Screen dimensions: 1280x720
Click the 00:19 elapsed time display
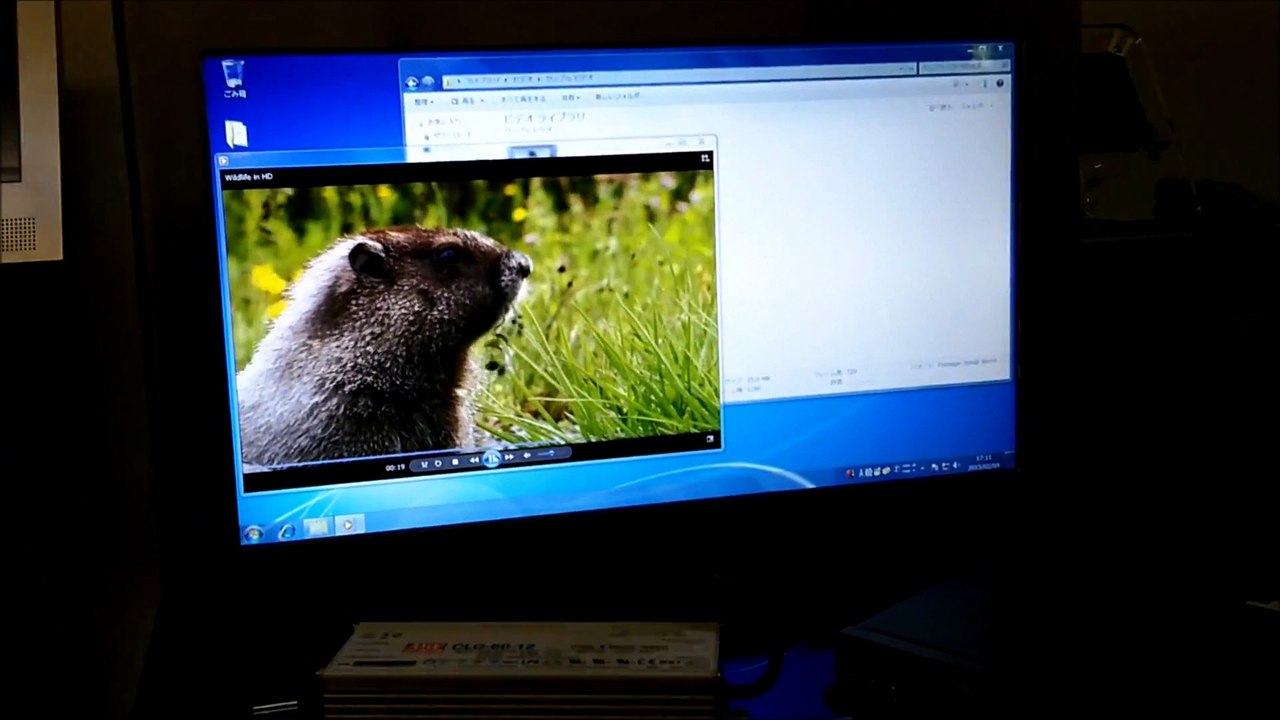click(395, 467)
